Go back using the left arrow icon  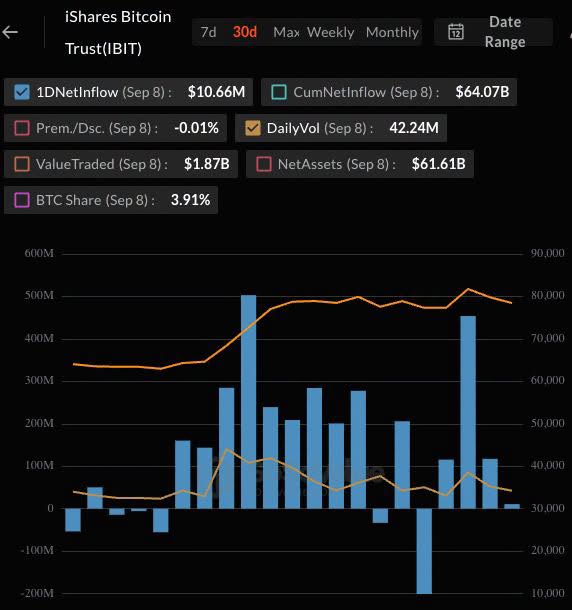point(10,32)
